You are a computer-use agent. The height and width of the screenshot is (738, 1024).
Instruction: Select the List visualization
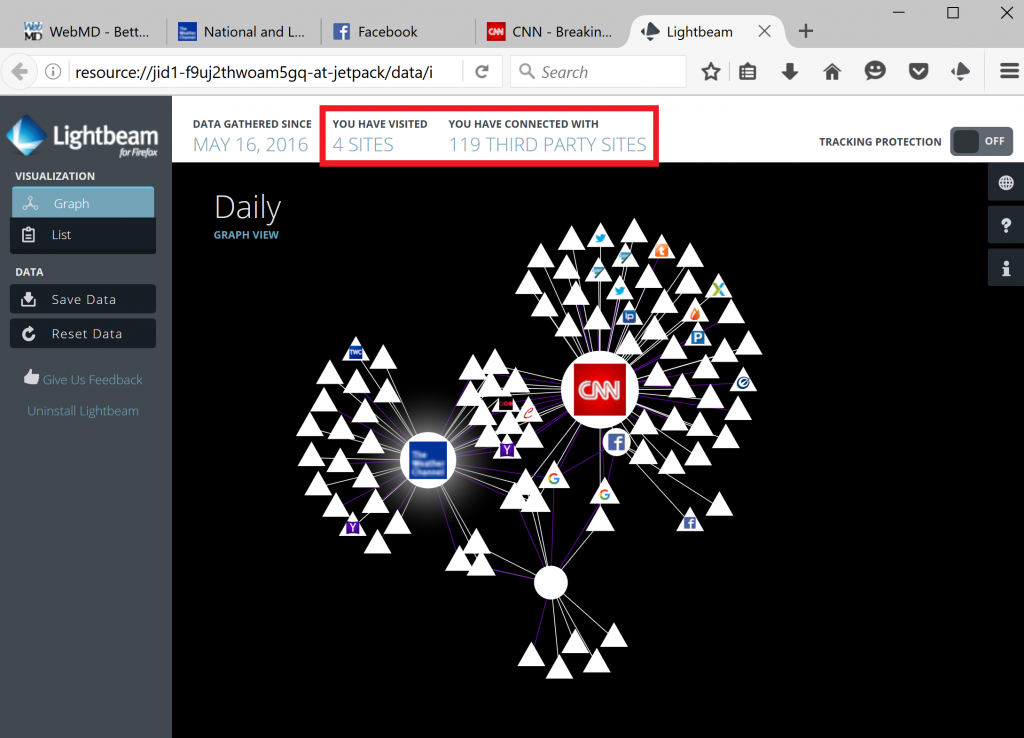tap(83, 234)
